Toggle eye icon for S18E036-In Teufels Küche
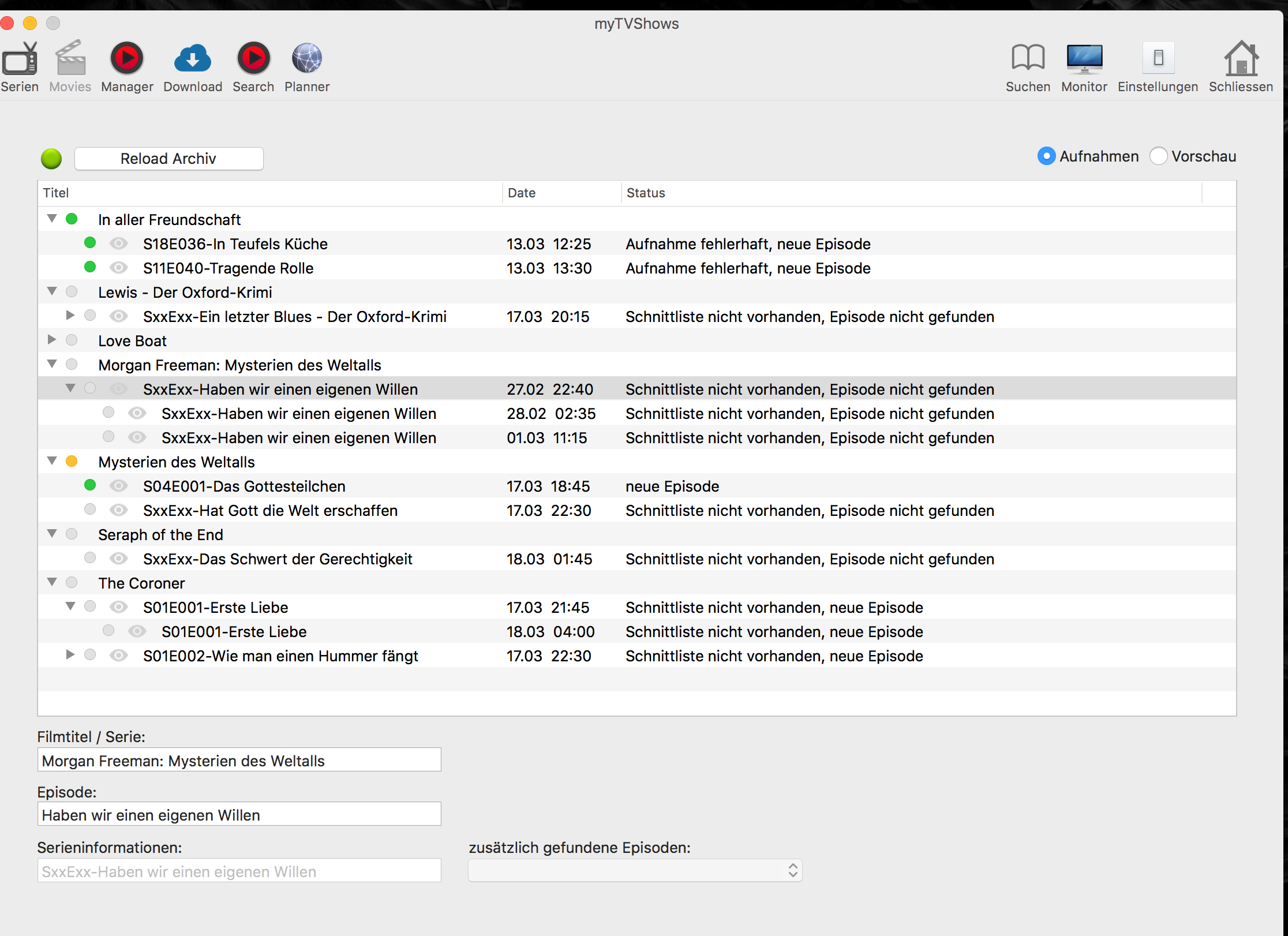The image size is (1288, 936). click(119, 244)
